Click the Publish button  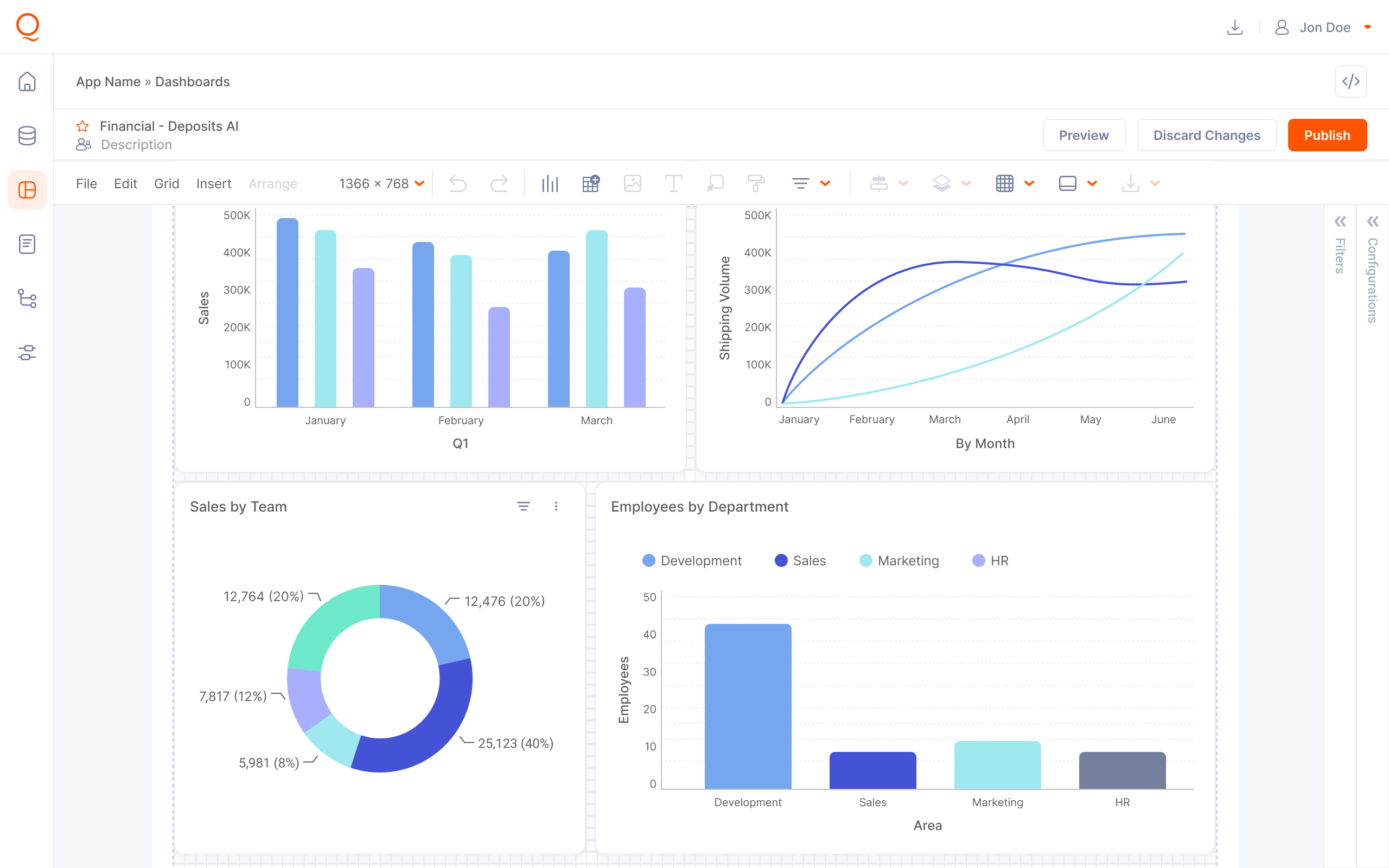click(1327, 136)
